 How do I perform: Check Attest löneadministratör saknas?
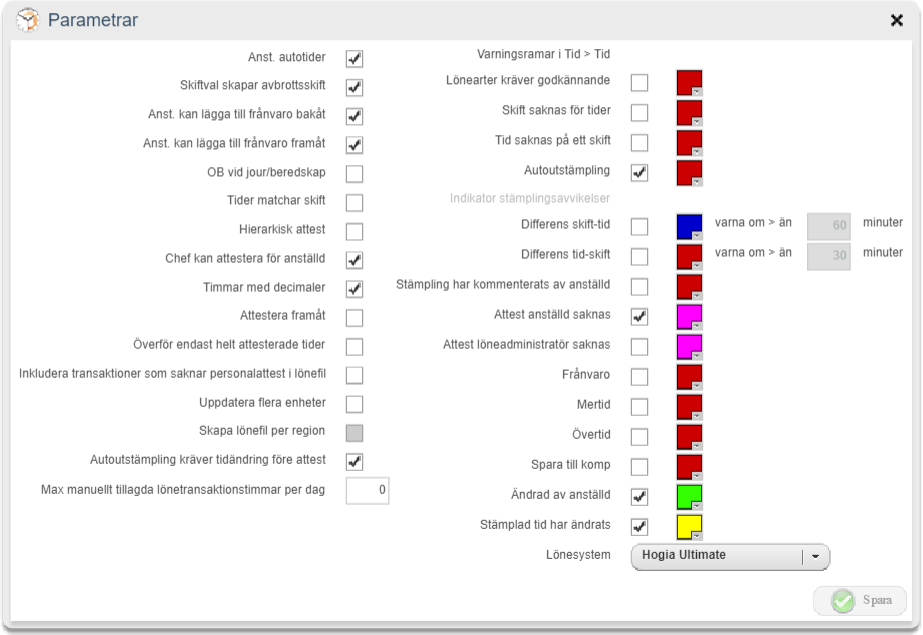click(639, 347)
